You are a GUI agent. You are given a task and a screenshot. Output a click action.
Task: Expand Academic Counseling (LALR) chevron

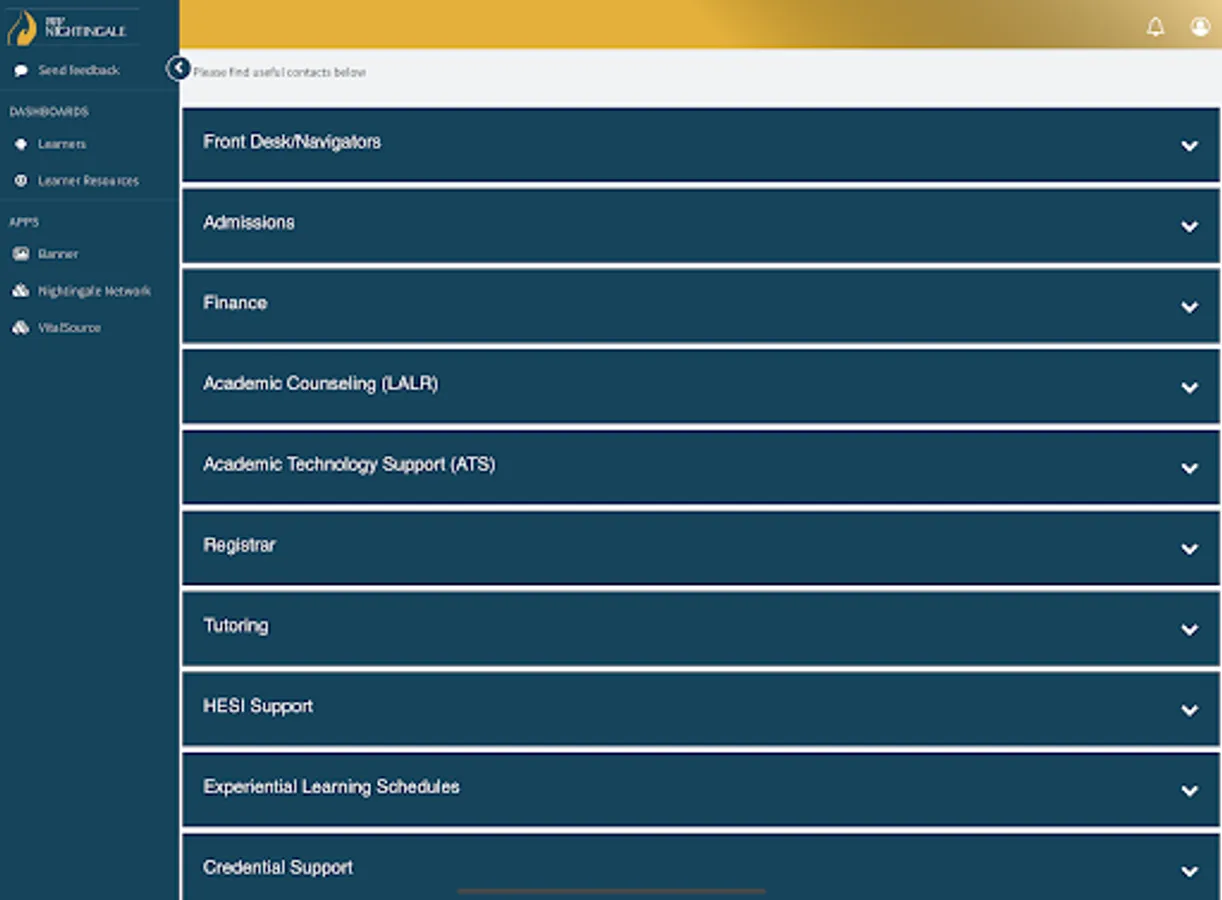click(1189, 388)
